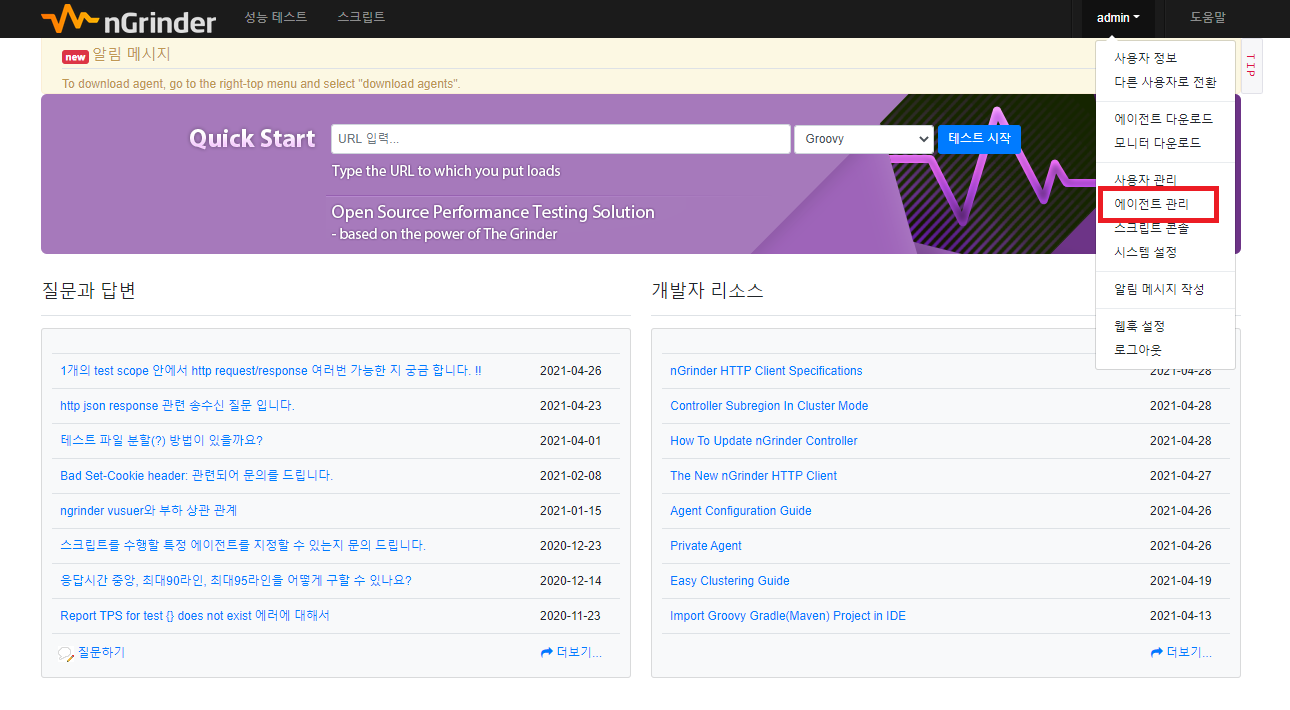Click the new badge beside 알림 메시지
This screenshot has height=710, width=1290.
tap(75, 57)
